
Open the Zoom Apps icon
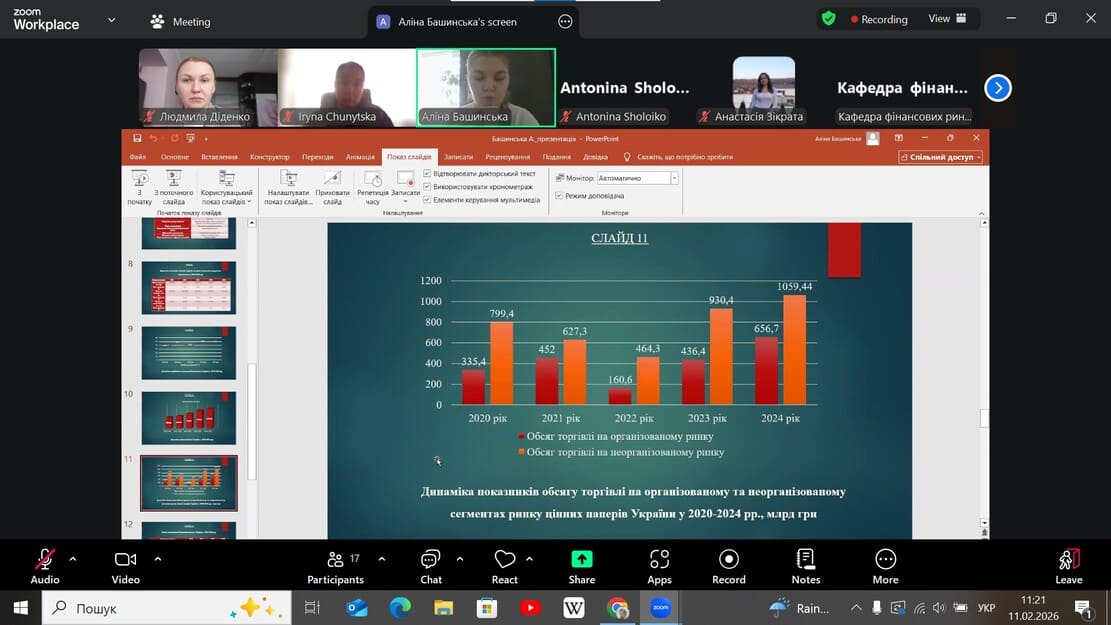tap(659, 560)
